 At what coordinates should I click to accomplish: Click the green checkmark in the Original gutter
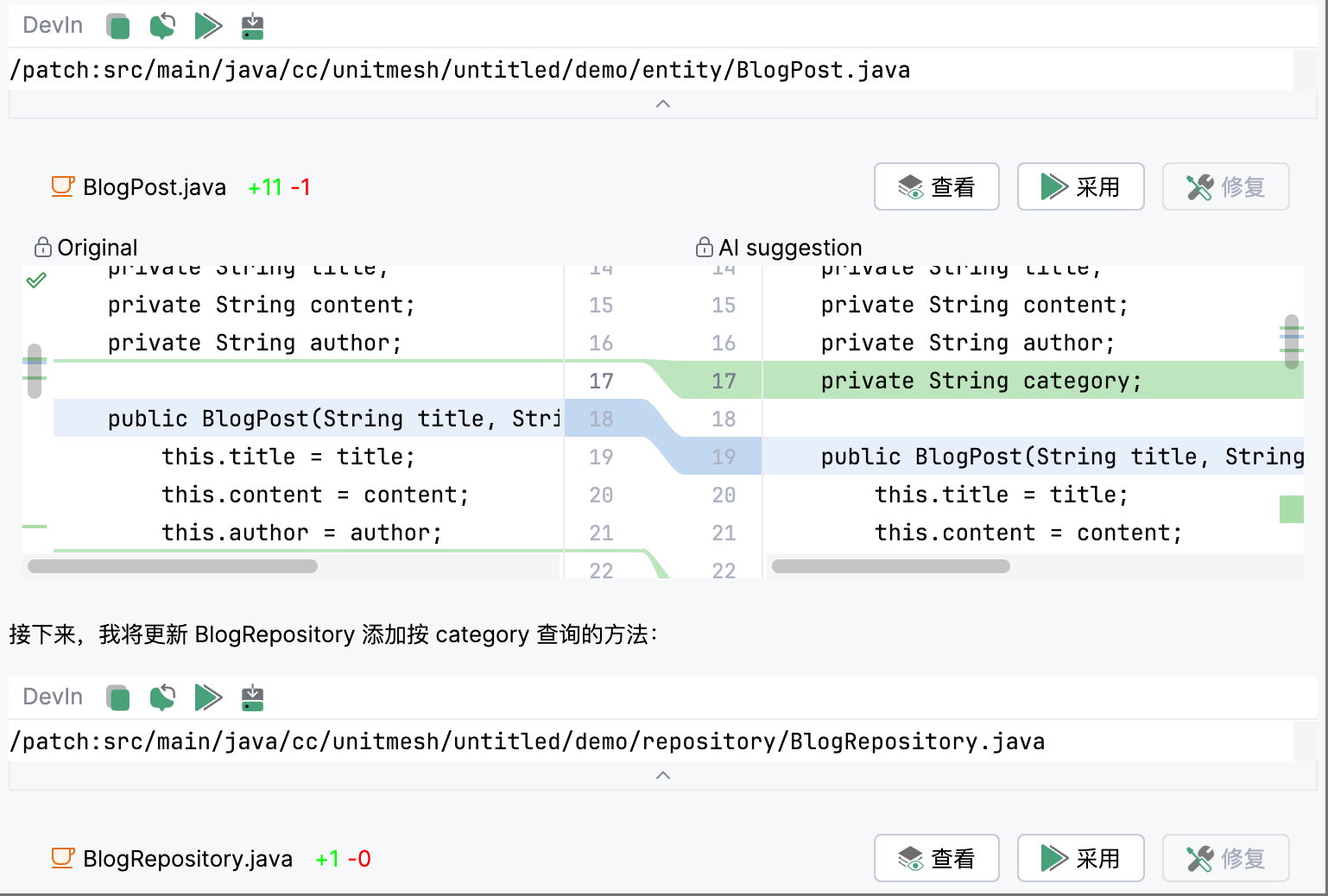[36, 281]
